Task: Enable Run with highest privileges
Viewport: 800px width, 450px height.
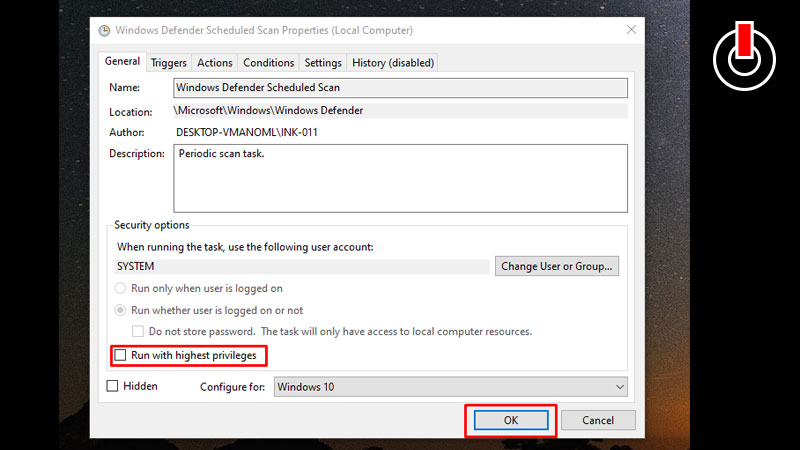Action: click(x=120, y=355)
